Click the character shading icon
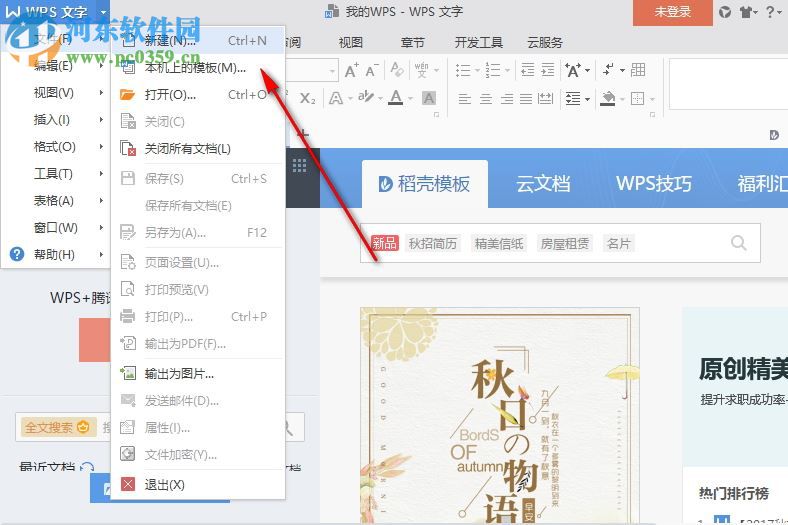The image size is (788, 525). coord(429,98)
